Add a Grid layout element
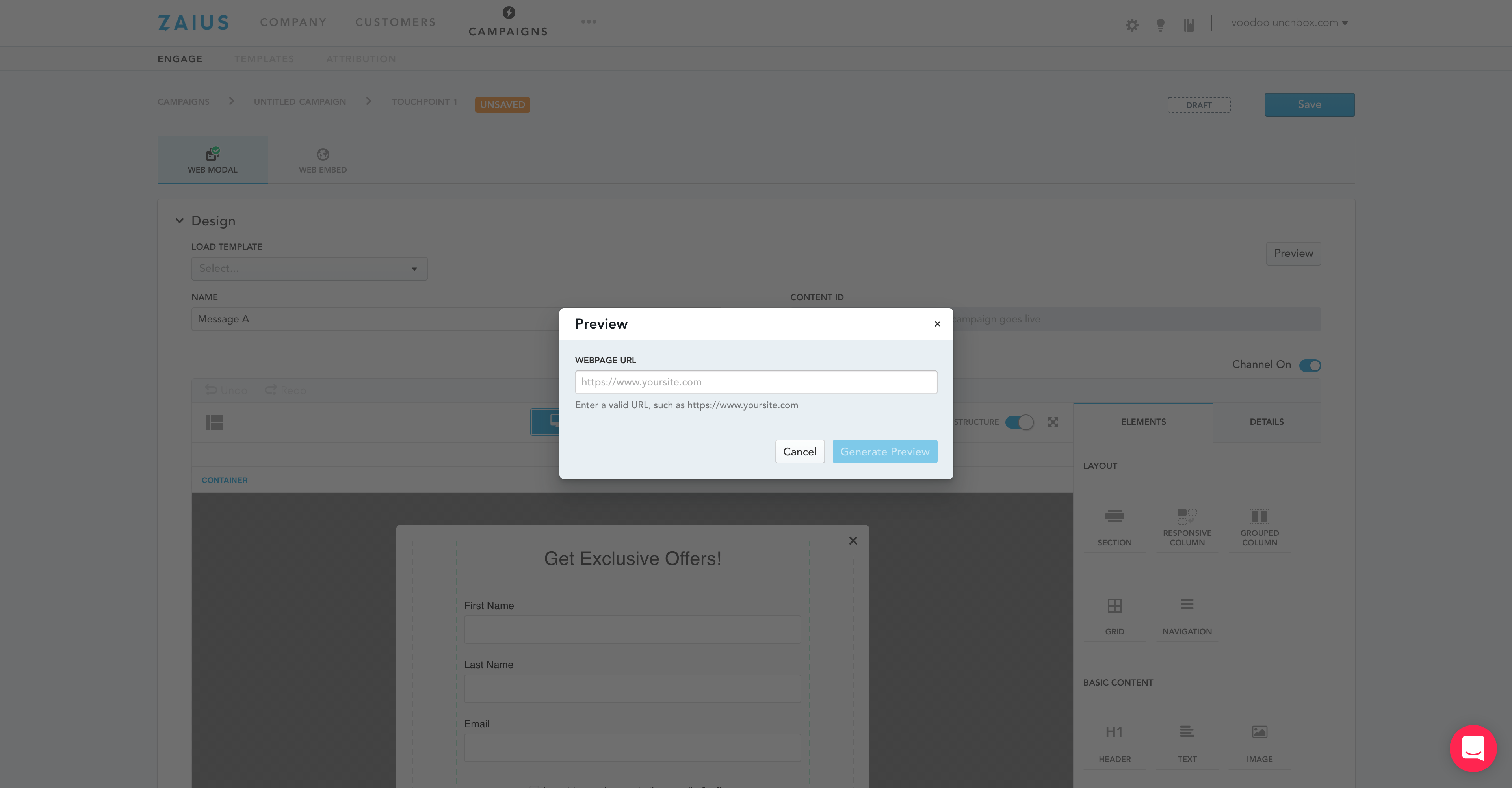The image size is (1512, 788). [x=1114, y=616]
